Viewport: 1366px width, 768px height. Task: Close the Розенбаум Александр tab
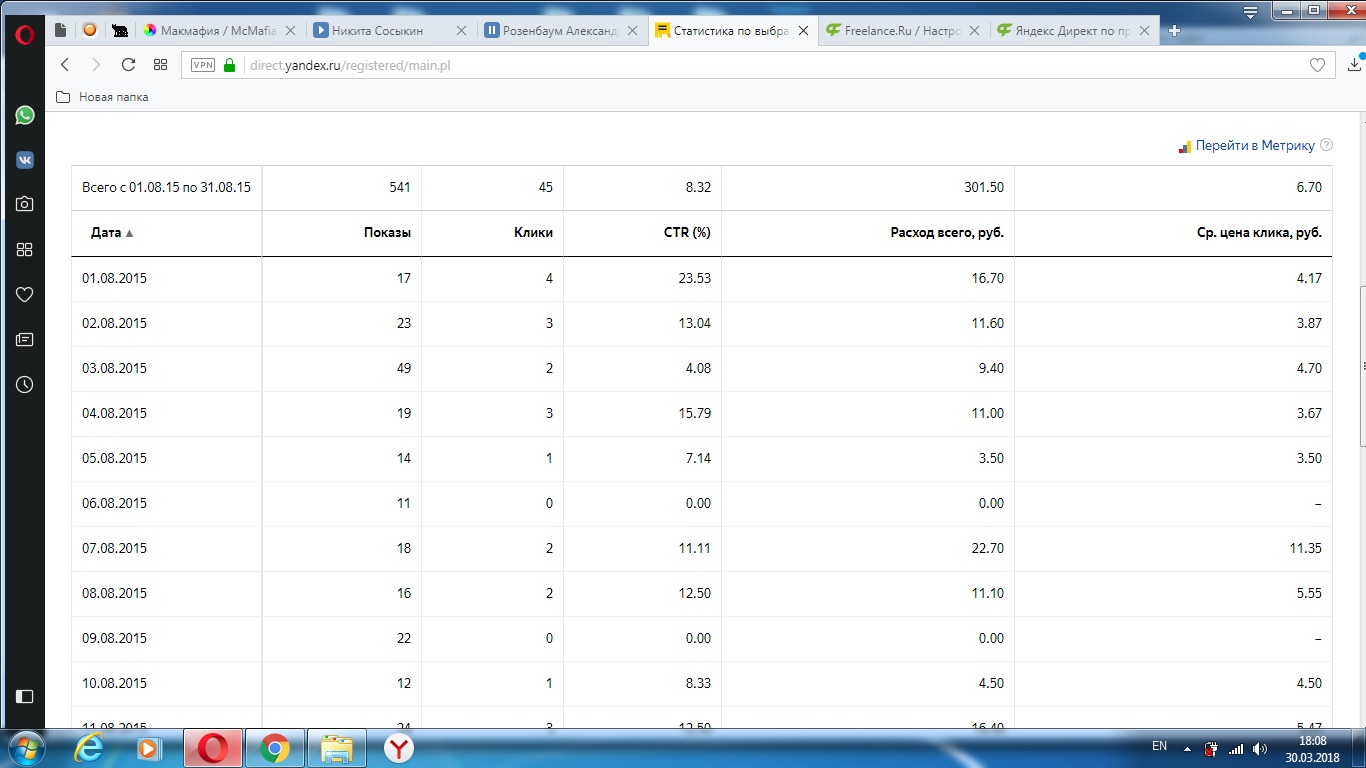631,31
